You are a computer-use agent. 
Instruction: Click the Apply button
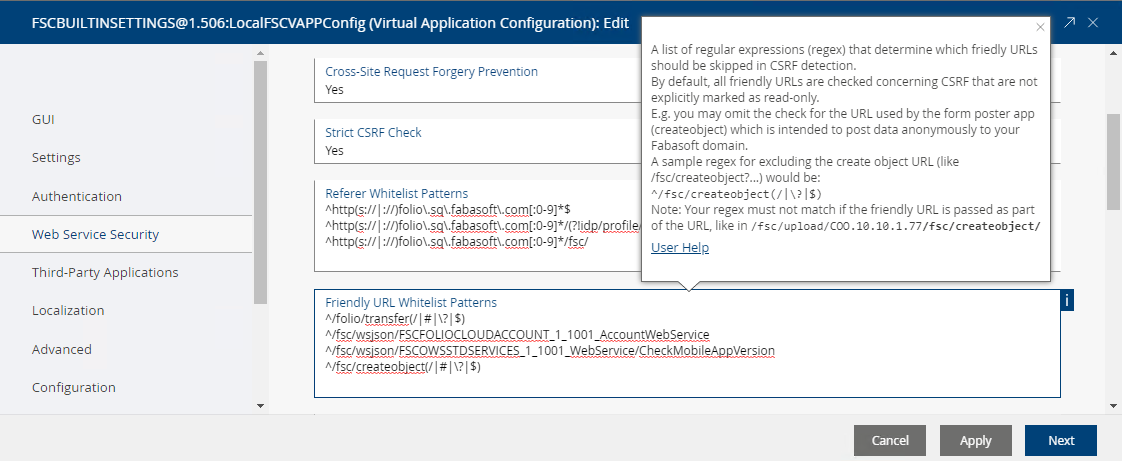(975, 440)
